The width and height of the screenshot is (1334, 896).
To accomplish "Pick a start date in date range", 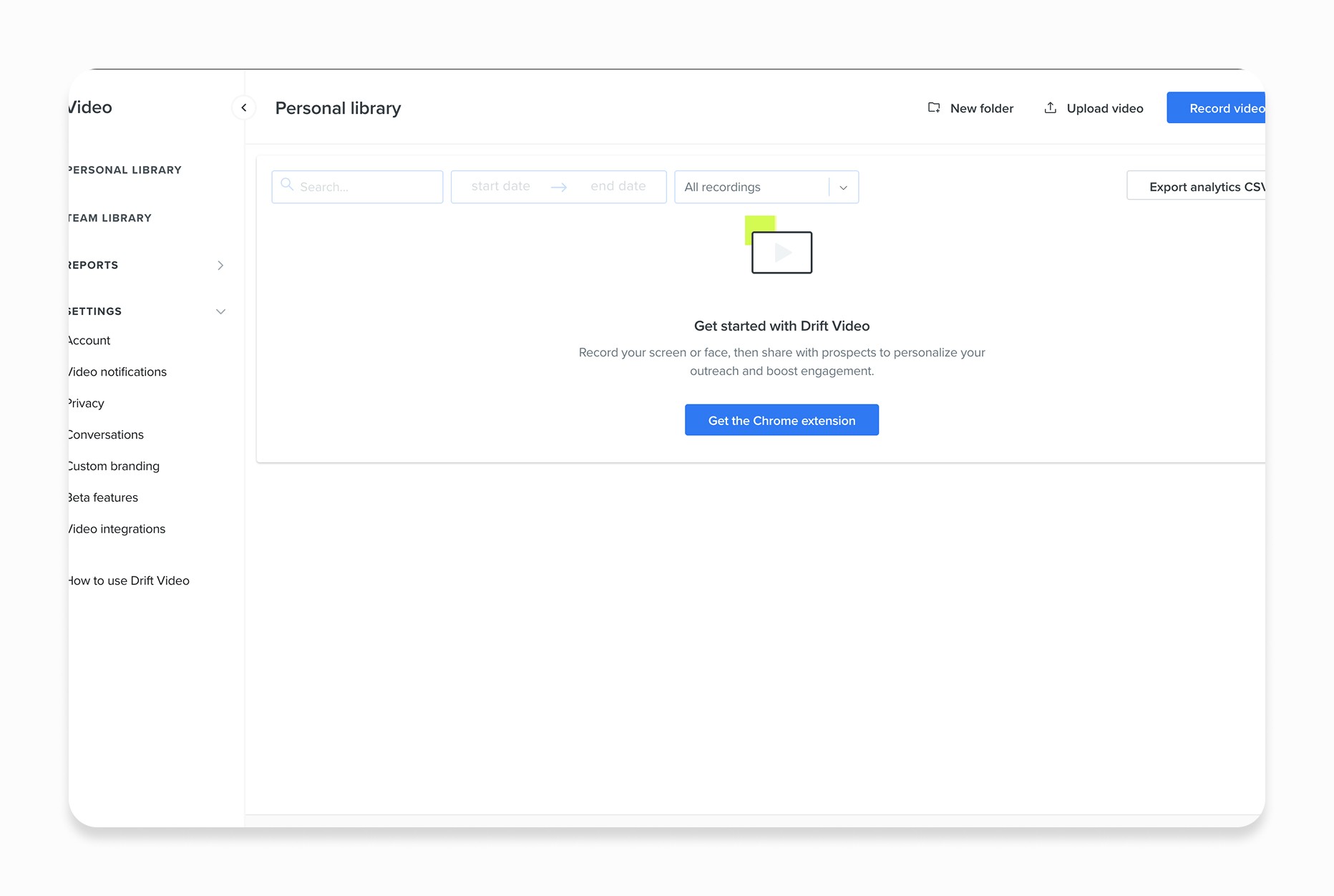I will point(500,186).
